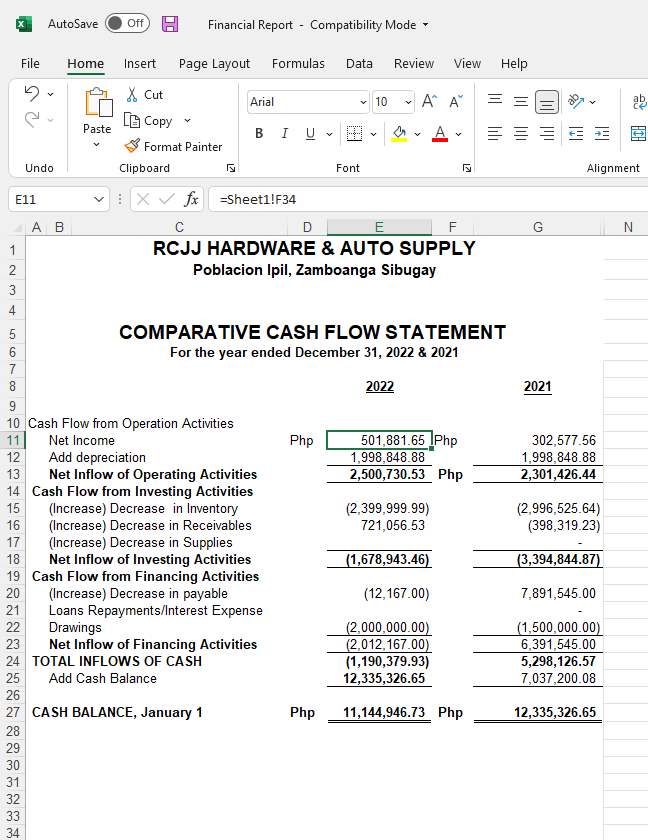Open the Clipboard dialog launcher
The image size is (648, 840).
click(x=231, y=168)
